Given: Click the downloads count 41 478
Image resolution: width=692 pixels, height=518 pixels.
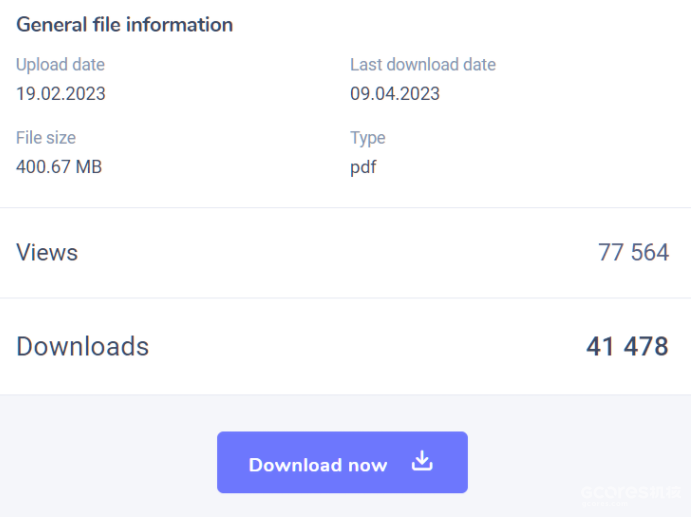Looking at the screenshot, I should tap(627, 347).
